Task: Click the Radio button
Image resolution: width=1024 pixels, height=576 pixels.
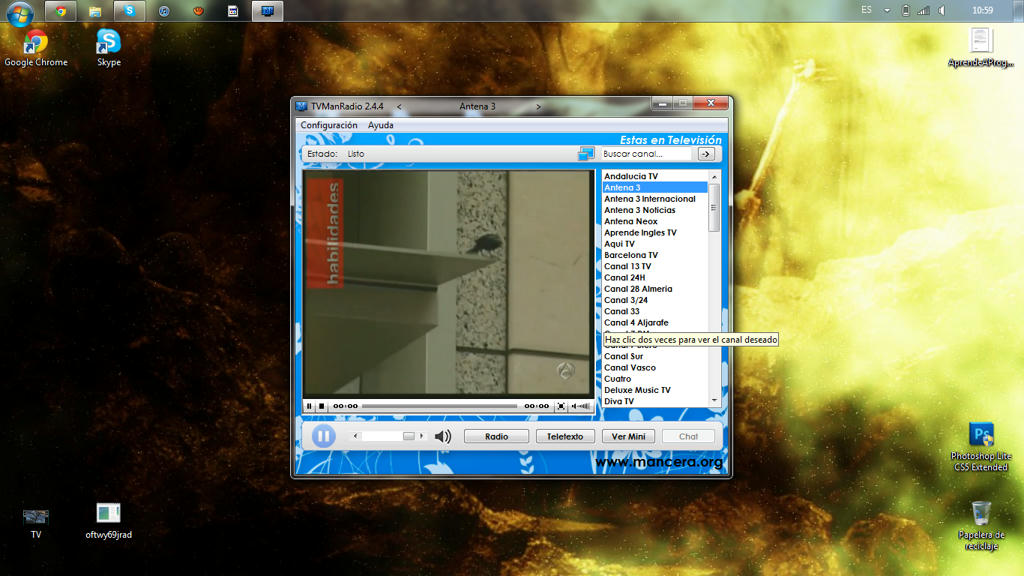Action: pos(496,437)
